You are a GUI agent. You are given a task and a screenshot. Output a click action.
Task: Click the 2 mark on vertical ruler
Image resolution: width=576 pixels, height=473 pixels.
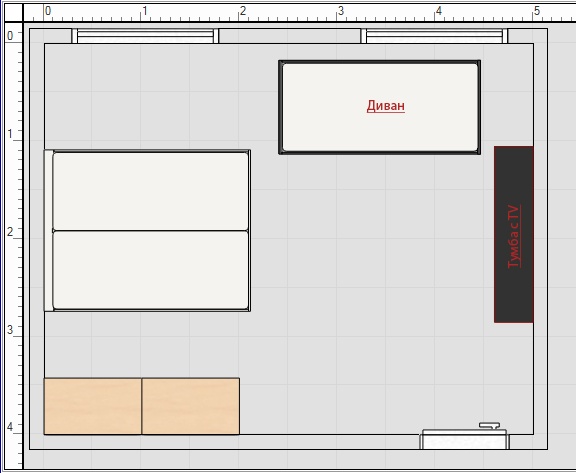[x=10, y=232]
